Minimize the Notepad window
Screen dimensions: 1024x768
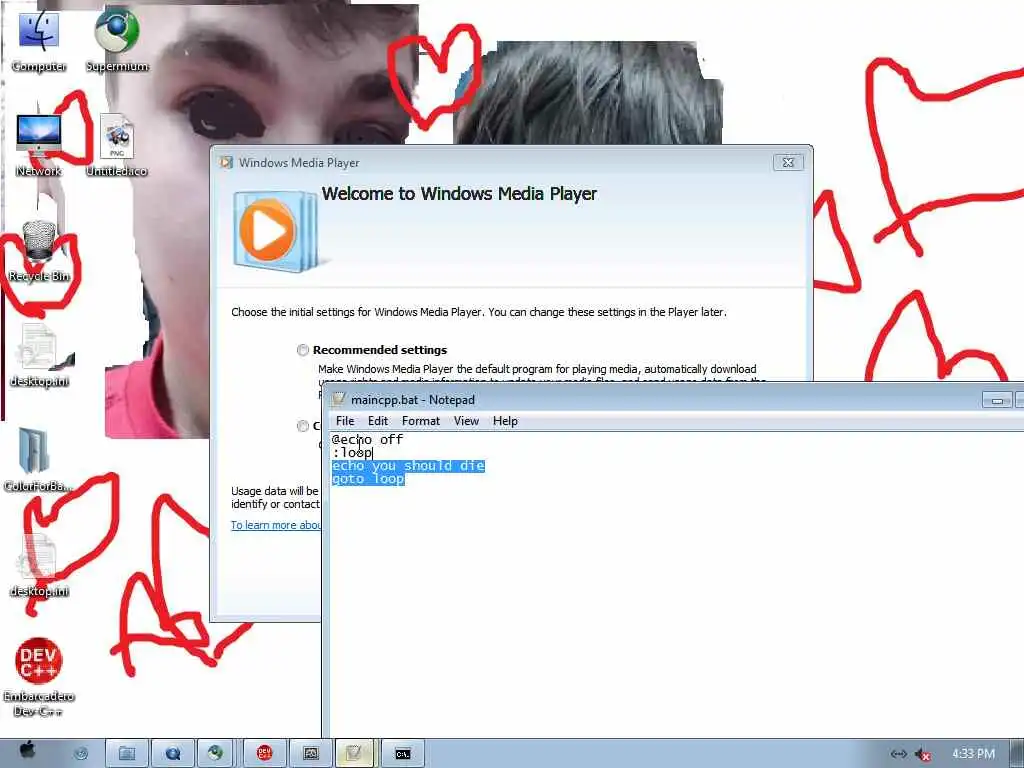(997, 400)
